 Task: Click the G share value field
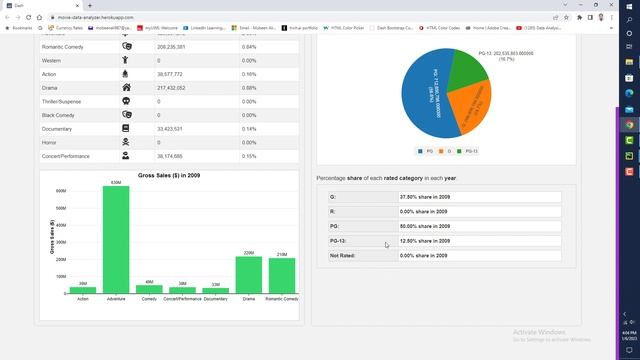[480, 197]
